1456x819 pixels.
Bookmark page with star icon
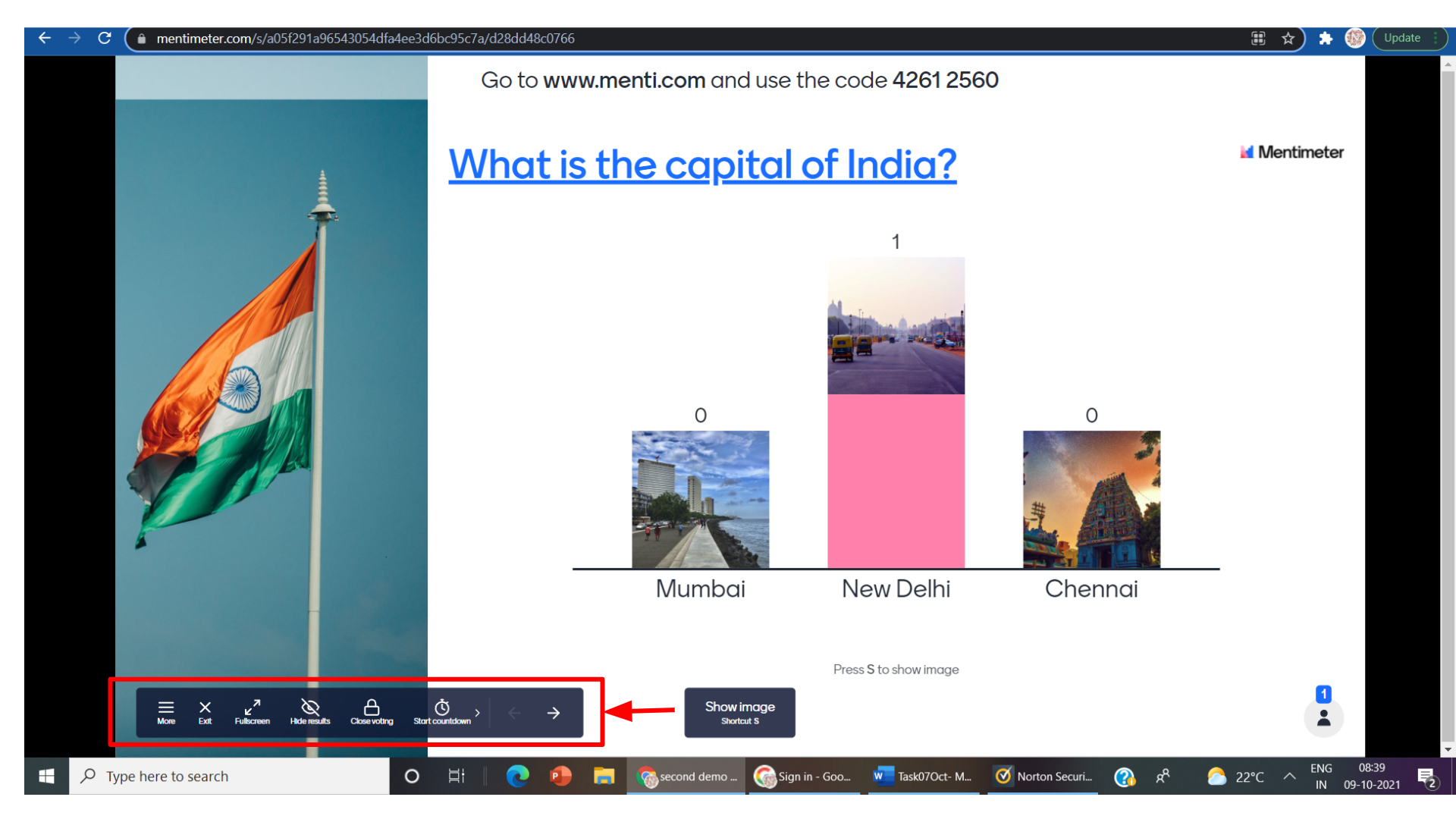point(1288,39)
